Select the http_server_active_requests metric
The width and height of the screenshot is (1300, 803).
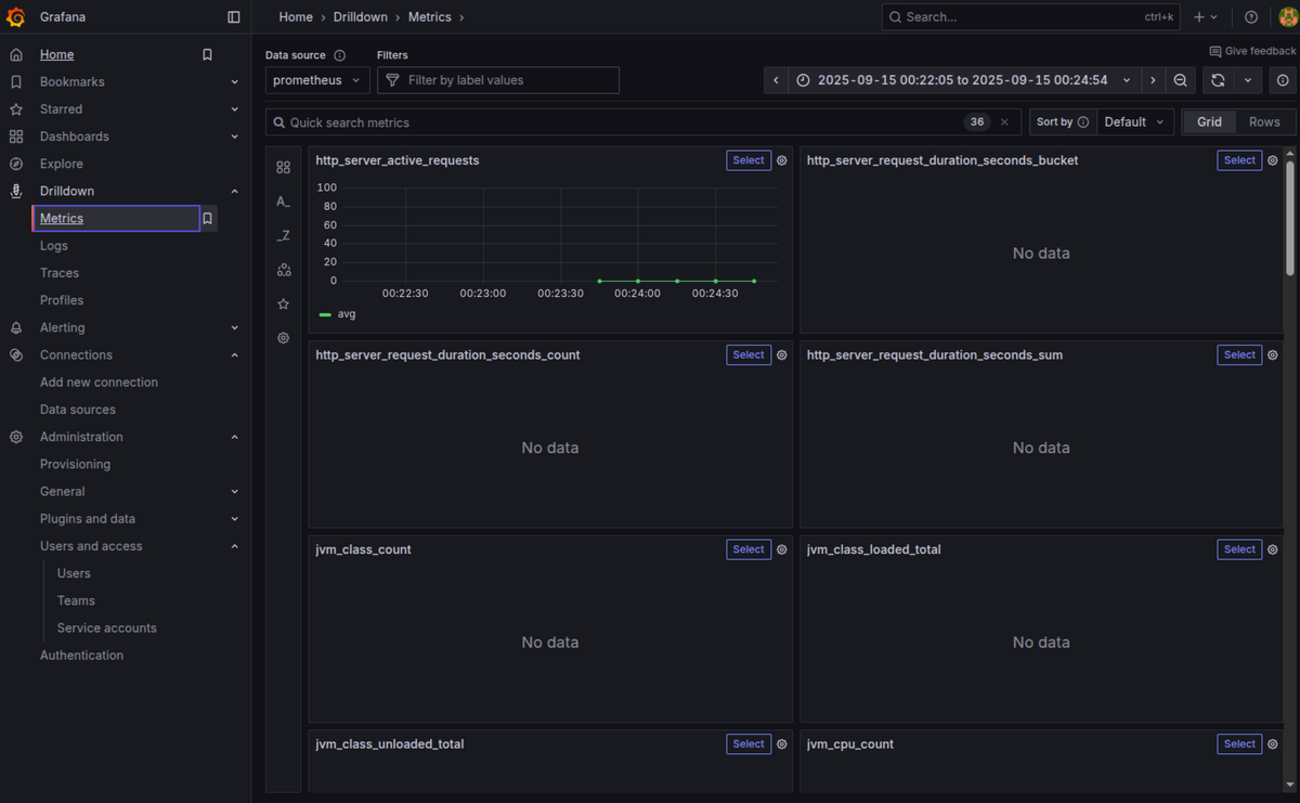coord(748,160)
